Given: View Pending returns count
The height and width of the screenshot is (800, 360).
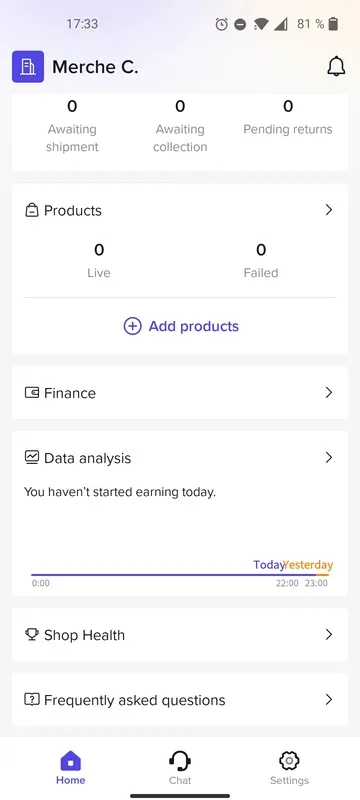Looking at the screenshot, I should tap(288, 117).
